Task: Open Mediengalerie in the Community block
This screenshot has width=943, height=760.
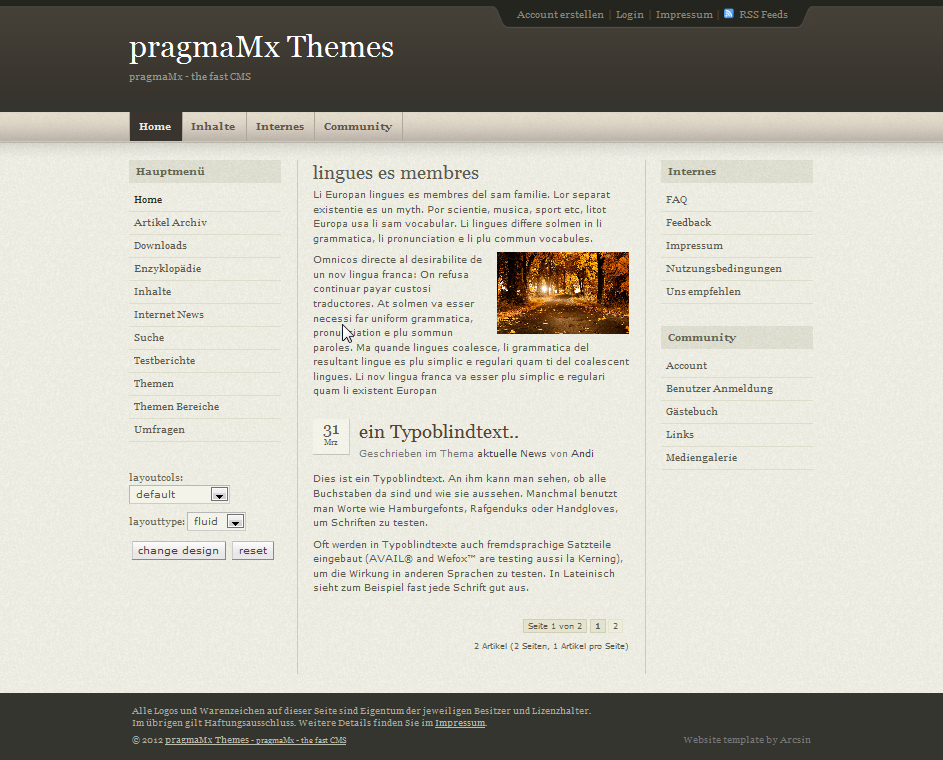Action: (702, 458)
